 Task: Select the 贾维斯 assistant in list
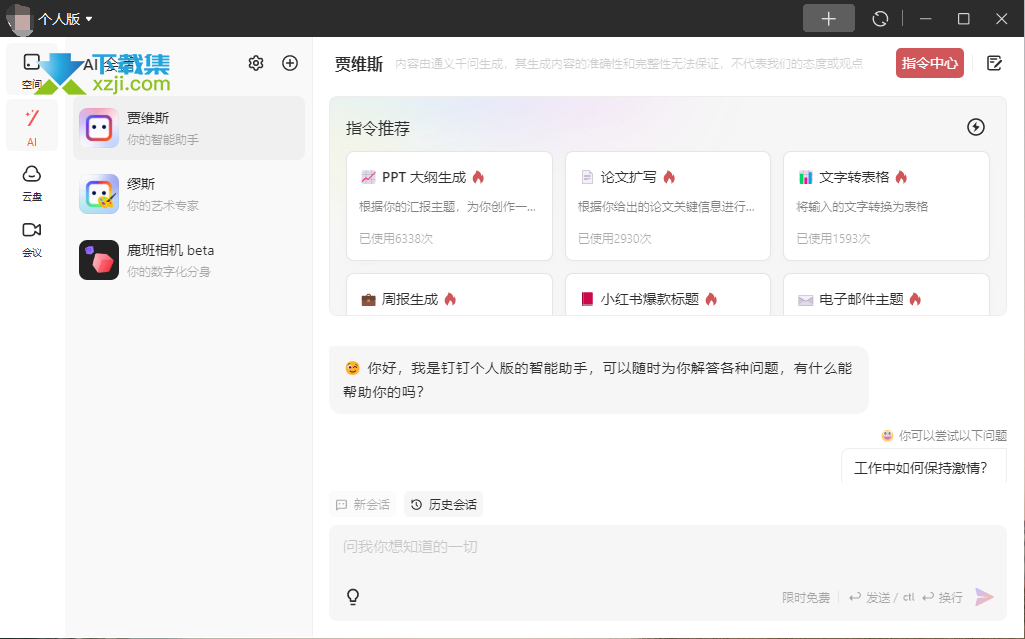coord(189,128)
